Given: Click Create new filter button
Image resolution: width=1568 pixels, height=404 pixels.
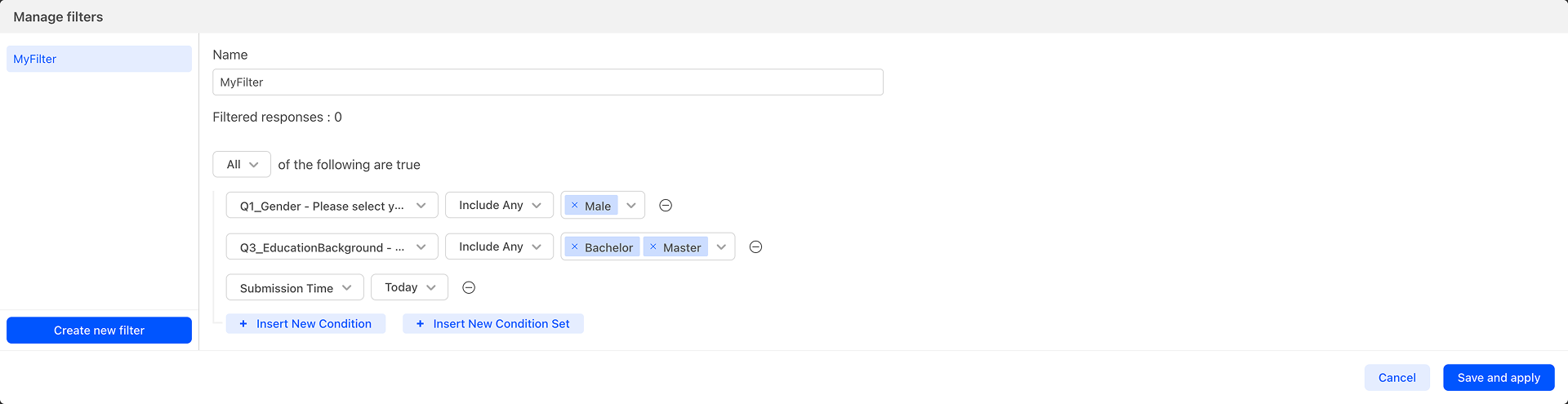Looking at the screenshot, I should coord(99,331).
